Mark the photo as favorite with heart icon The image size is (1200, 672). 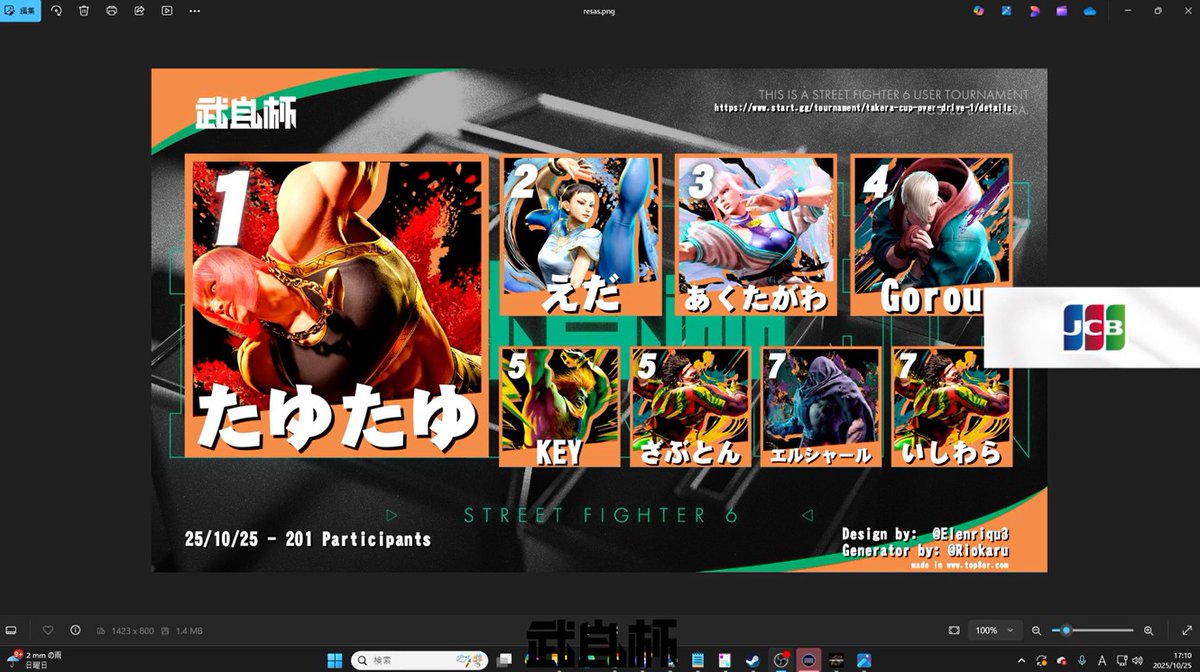click(48, 630)
